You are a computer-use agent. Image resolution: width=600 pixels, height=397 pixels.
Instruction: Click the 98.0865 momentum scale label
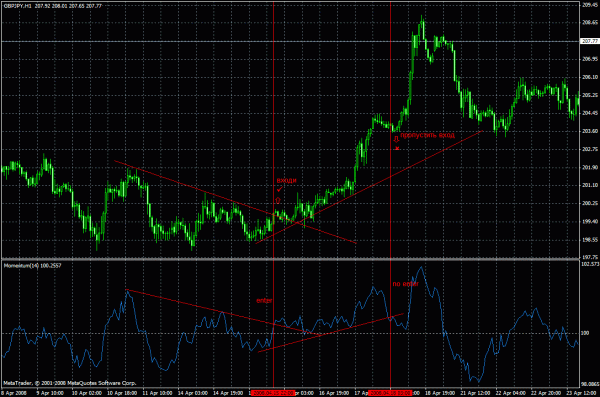(x=590, y=384)
